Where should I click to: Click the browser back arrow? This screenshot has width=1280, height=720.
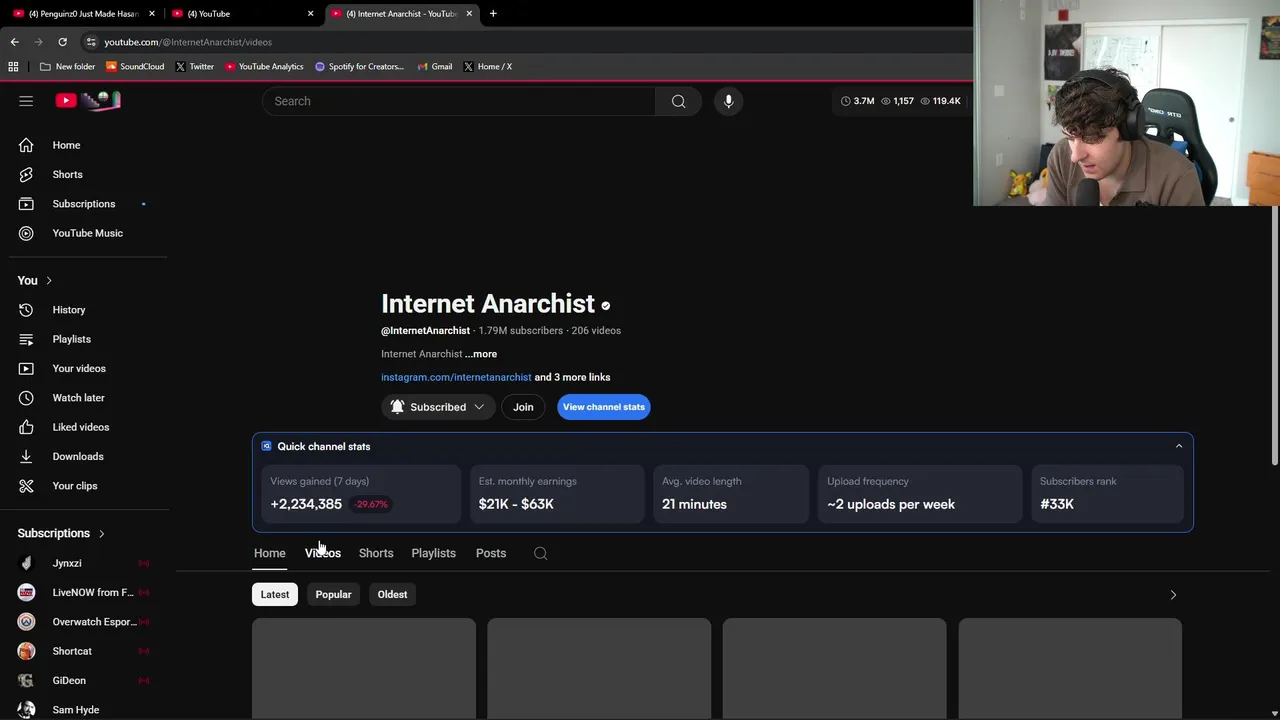click(14, 42)
